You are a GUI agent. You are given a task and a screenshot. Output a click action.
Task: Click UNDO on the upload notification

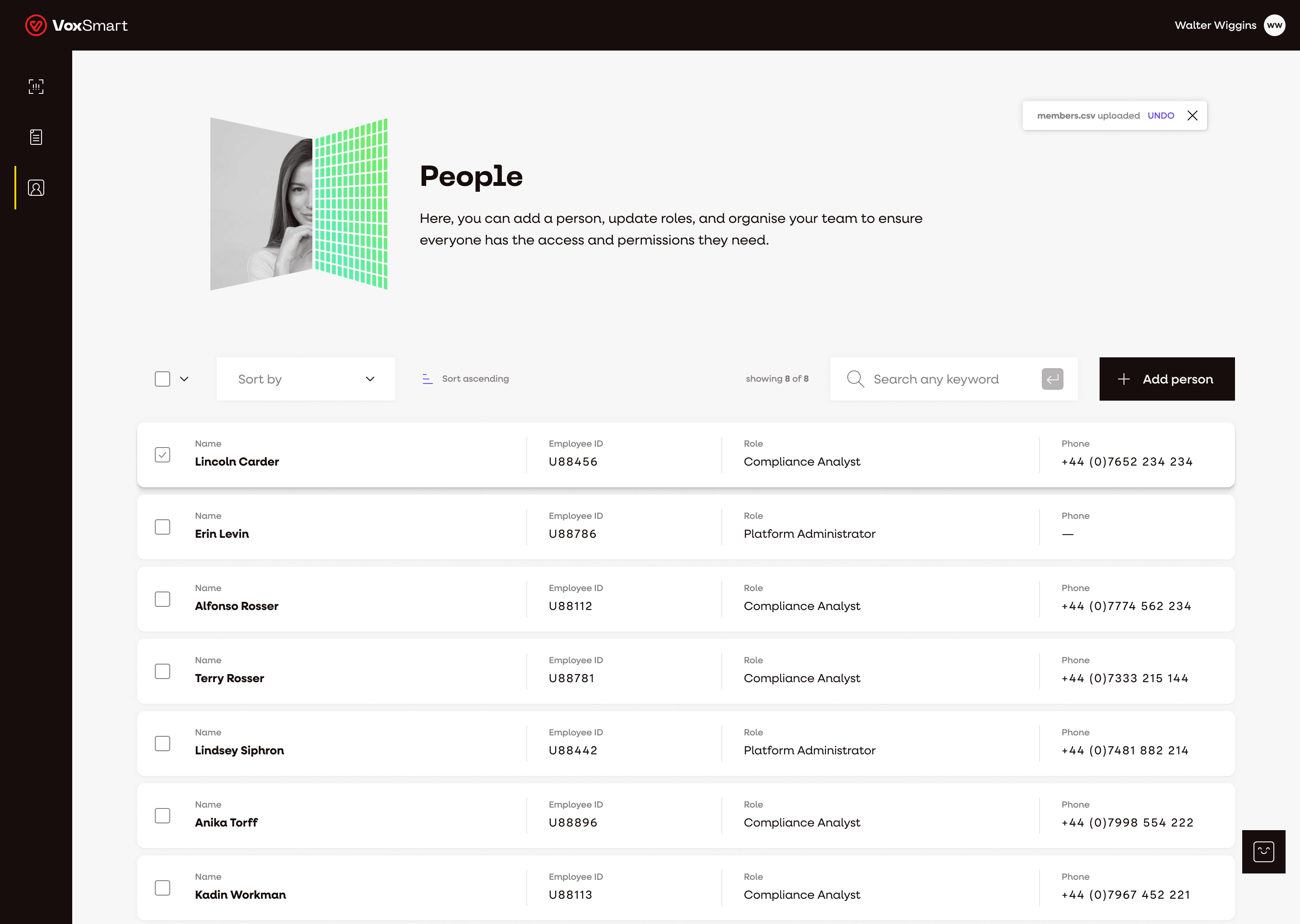click(x=1161, y=115)
